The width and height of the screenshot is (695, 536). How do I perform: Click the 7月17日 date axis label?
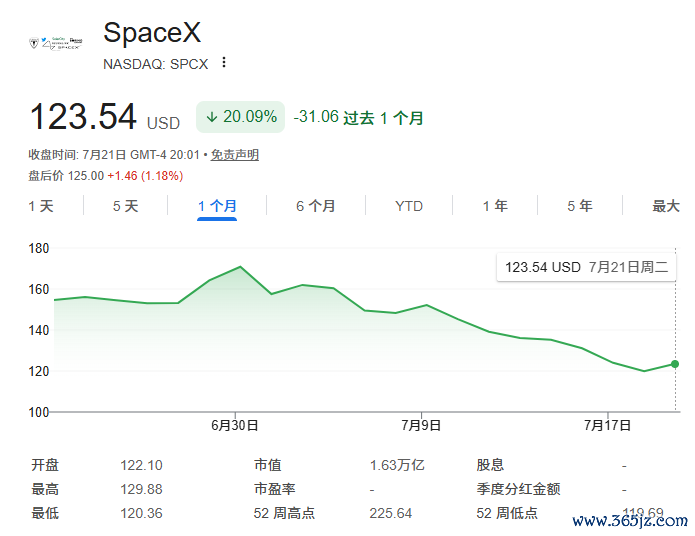pyautogui.click(x=607, y=426)
